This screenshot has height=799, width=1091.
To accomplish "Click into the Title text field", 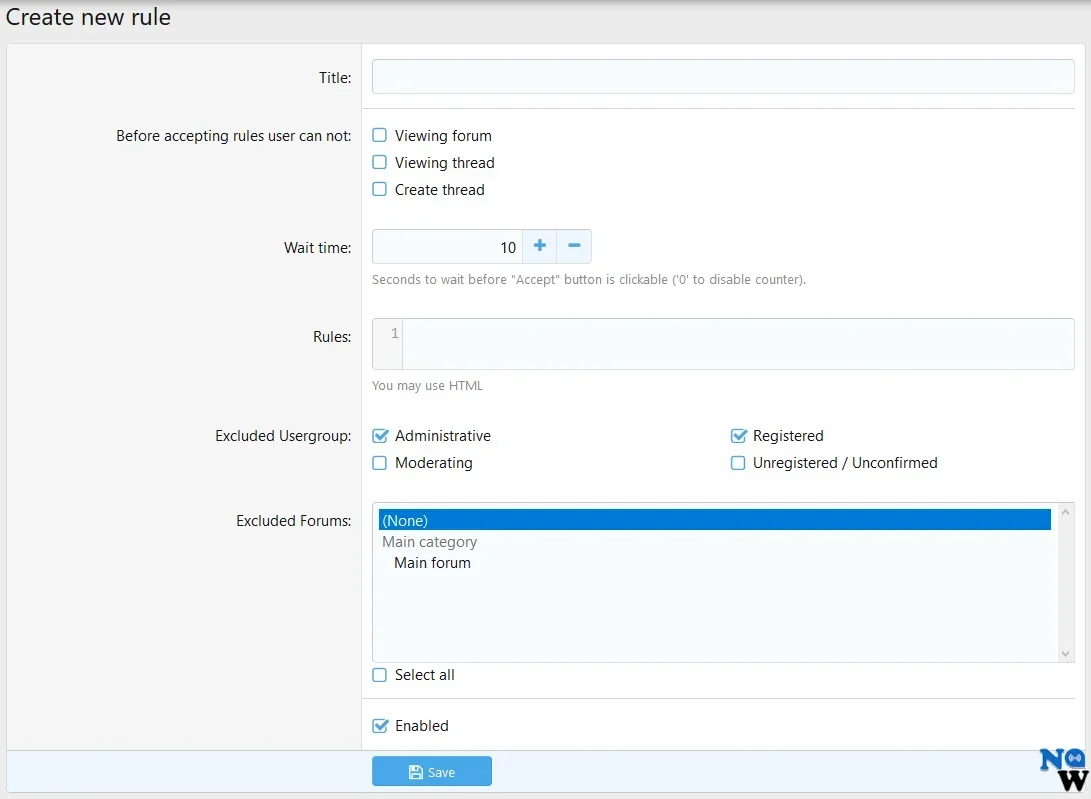I will click(x=723, y=77).
